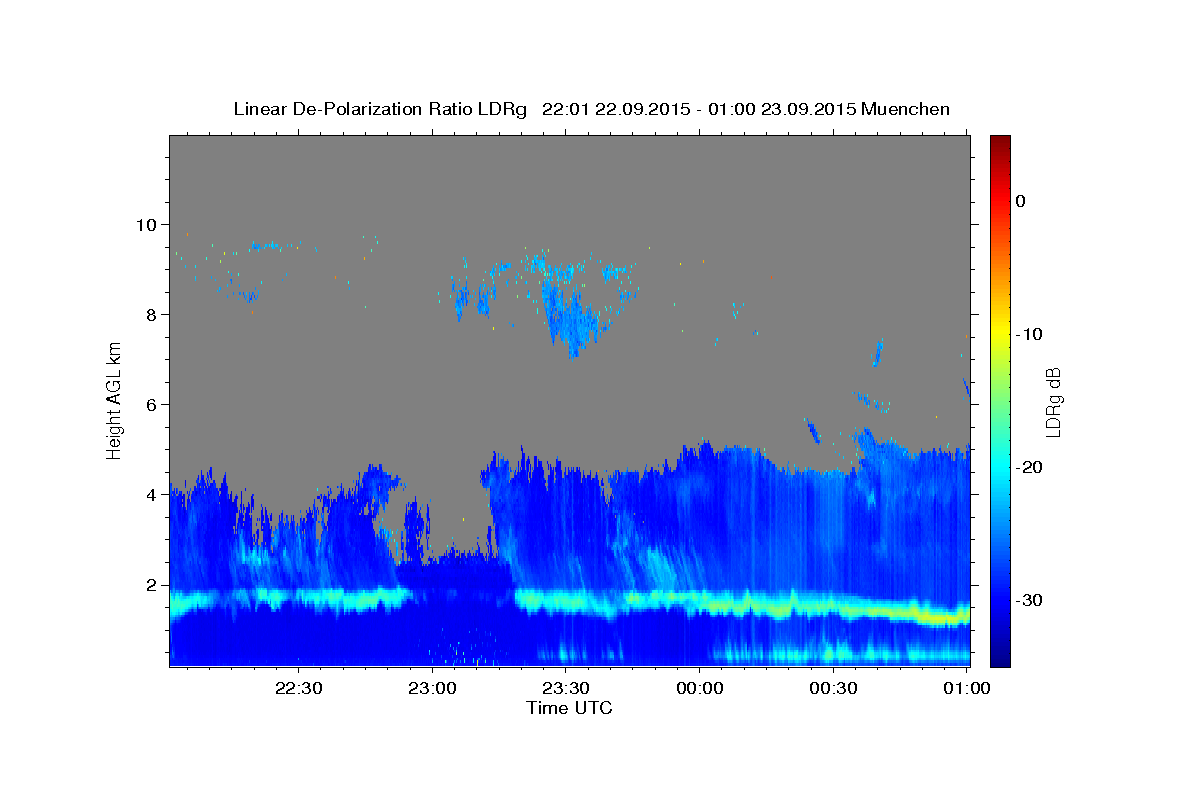Click the 23:00 time tick label
1200x800 pixels.
click(432, 688)
